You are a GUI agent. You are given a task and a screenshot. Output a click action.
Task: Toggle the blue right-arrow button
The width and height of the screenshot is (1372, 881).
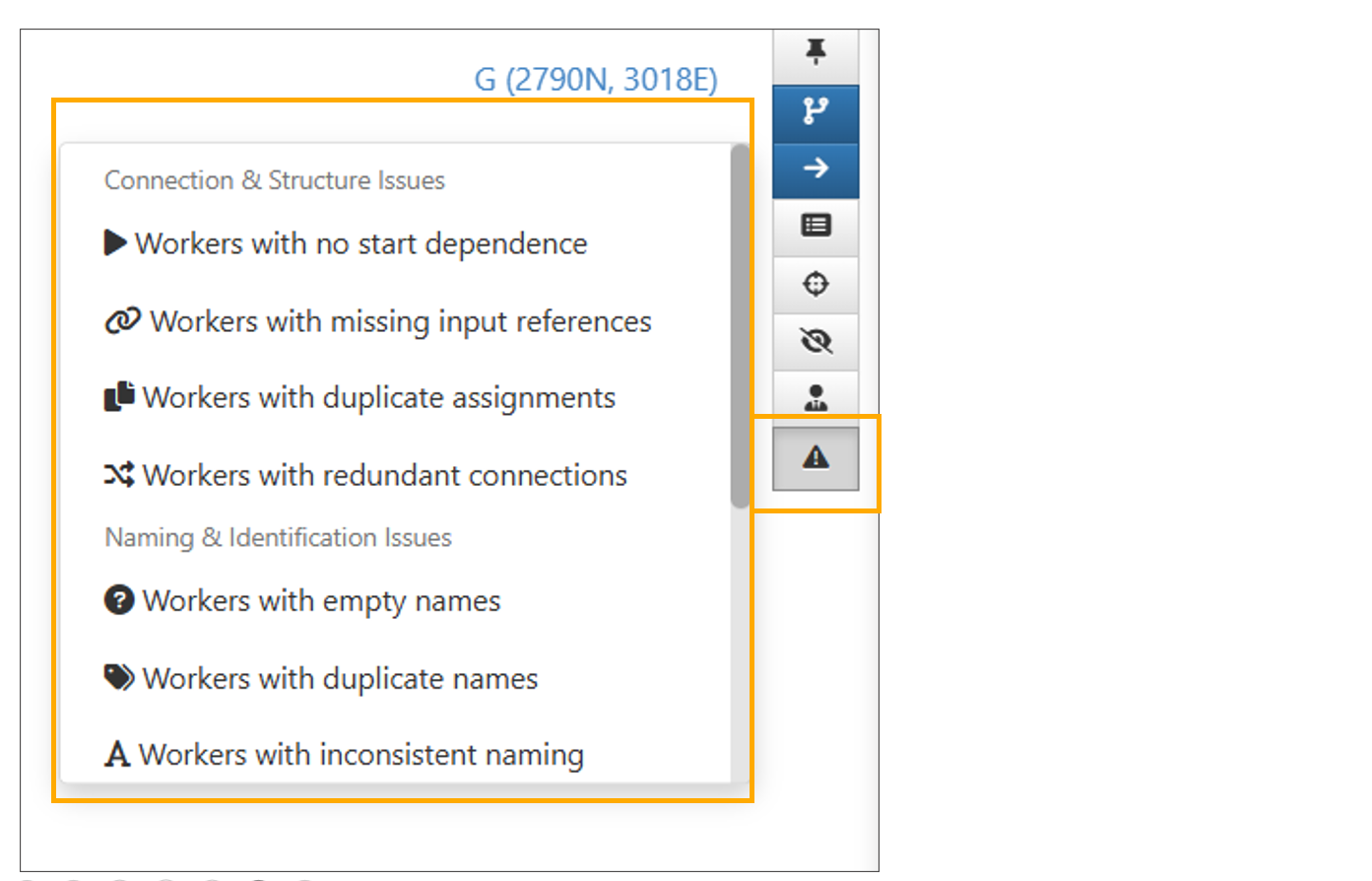point(816,169)
